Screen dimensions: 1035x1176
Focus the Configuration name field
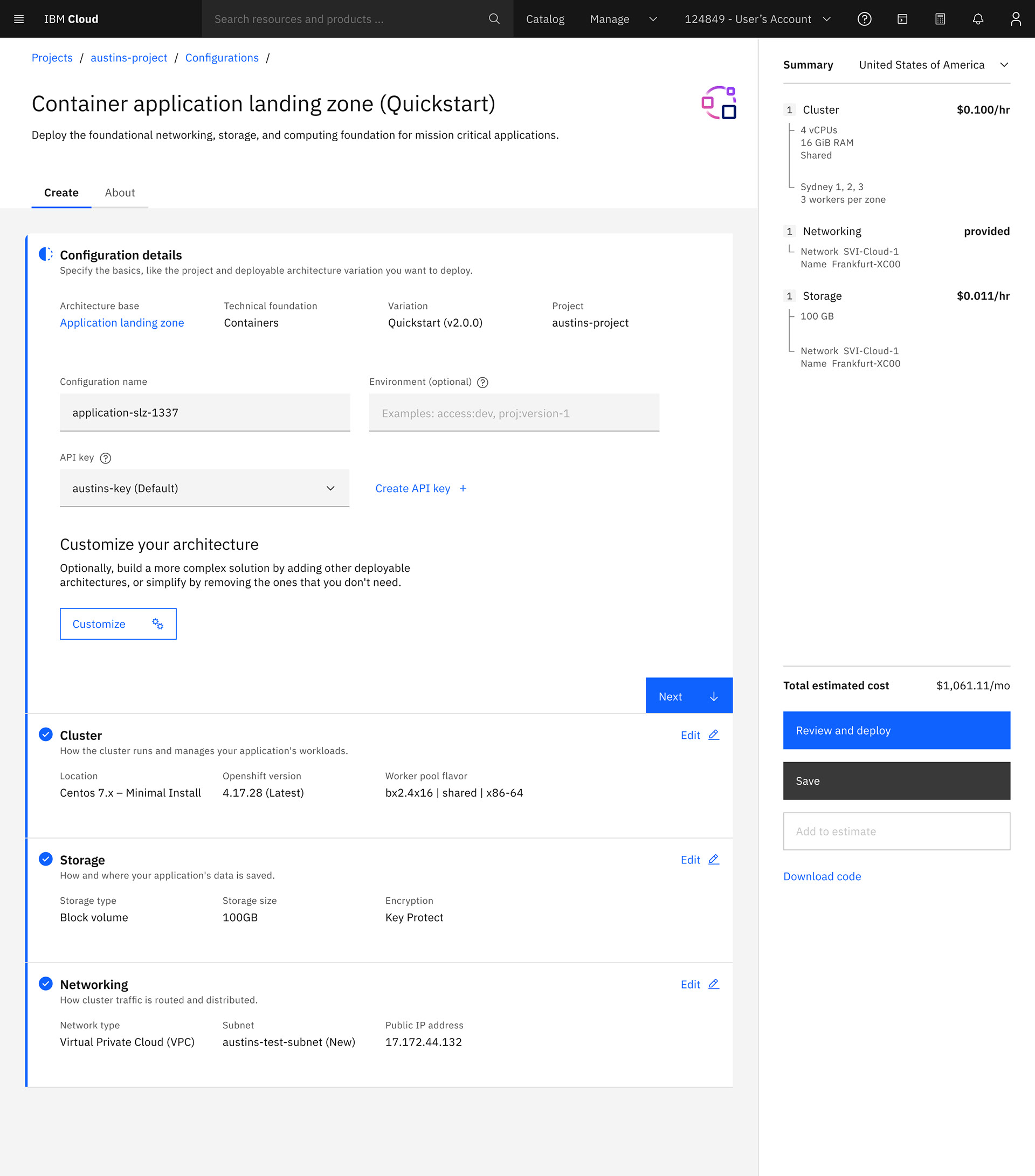(204, 412)
